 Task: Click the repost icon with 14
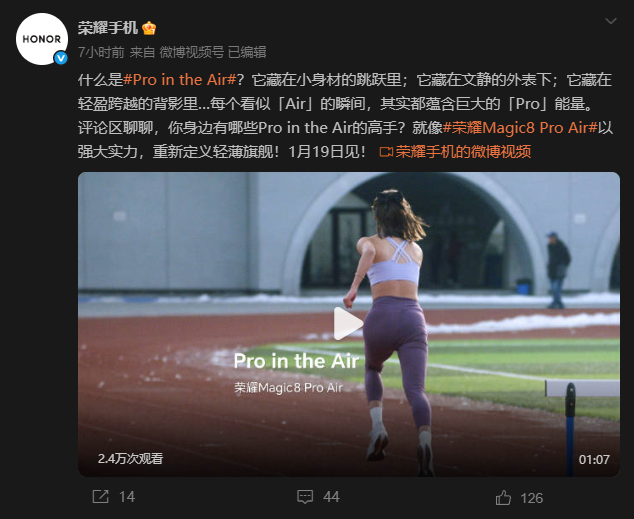(100, 497)
